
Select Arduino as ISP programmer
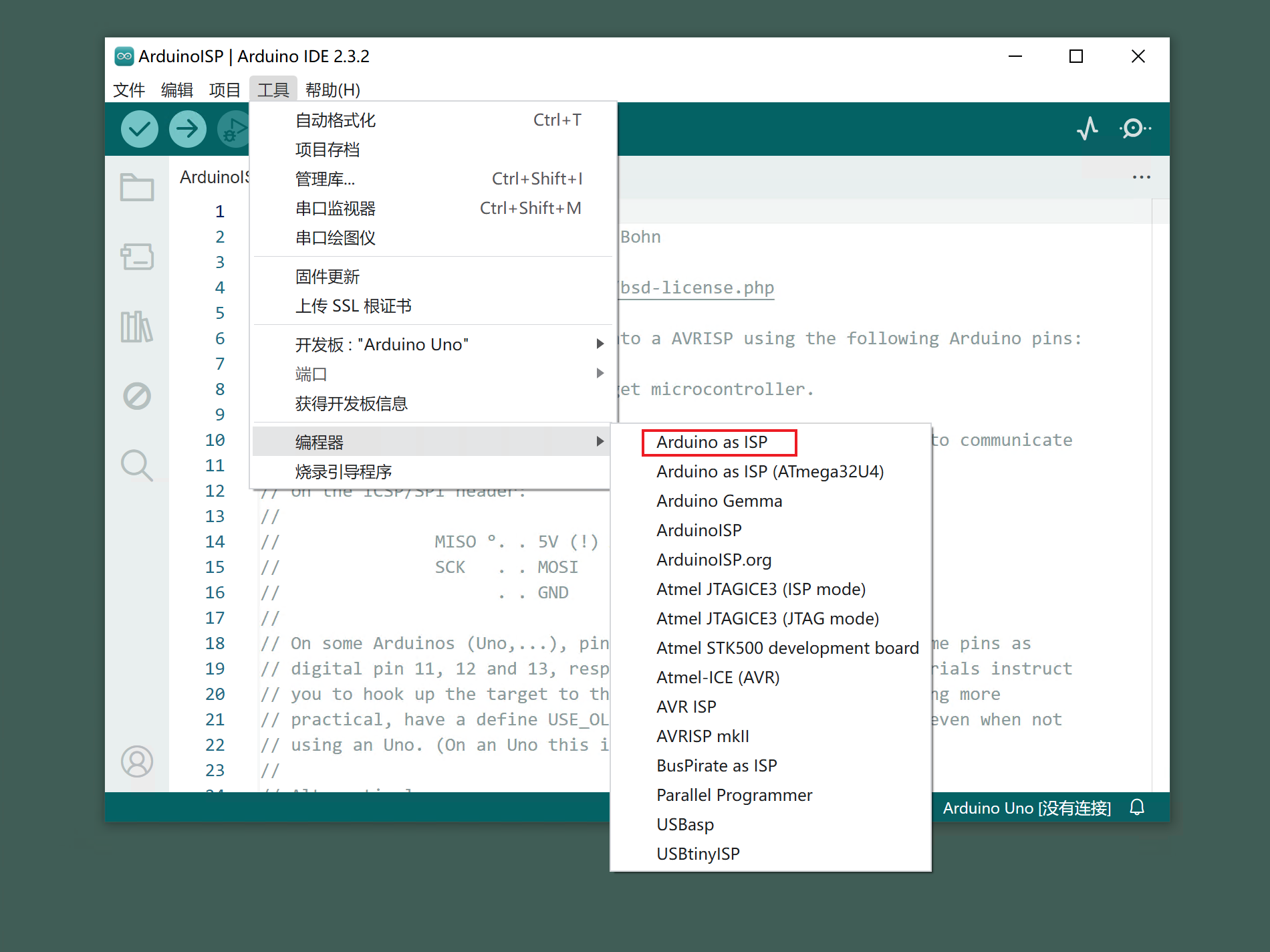(x=712, y=442)
